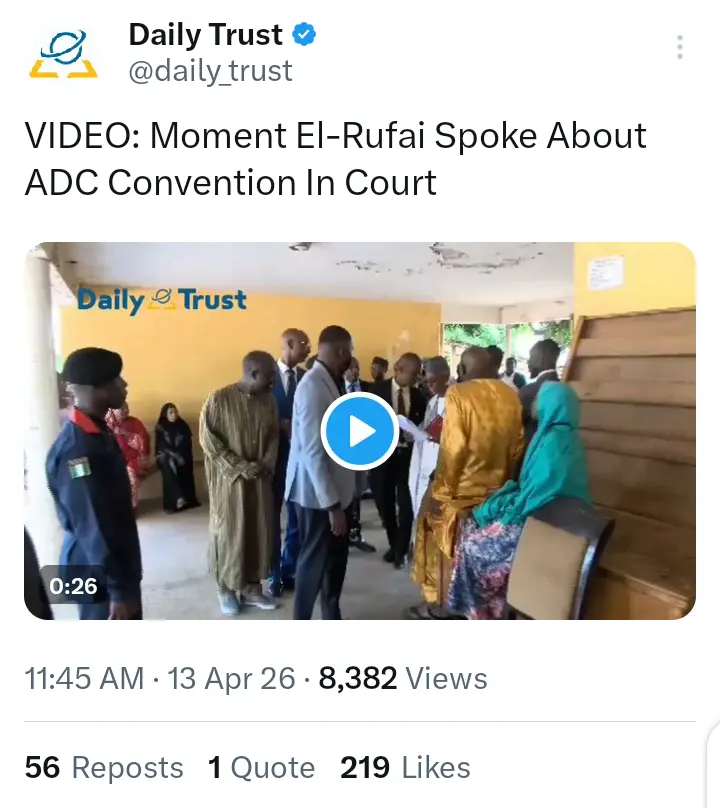Tap the 11:45 AM post time
720x808 pixels.
tap(84, 679)
